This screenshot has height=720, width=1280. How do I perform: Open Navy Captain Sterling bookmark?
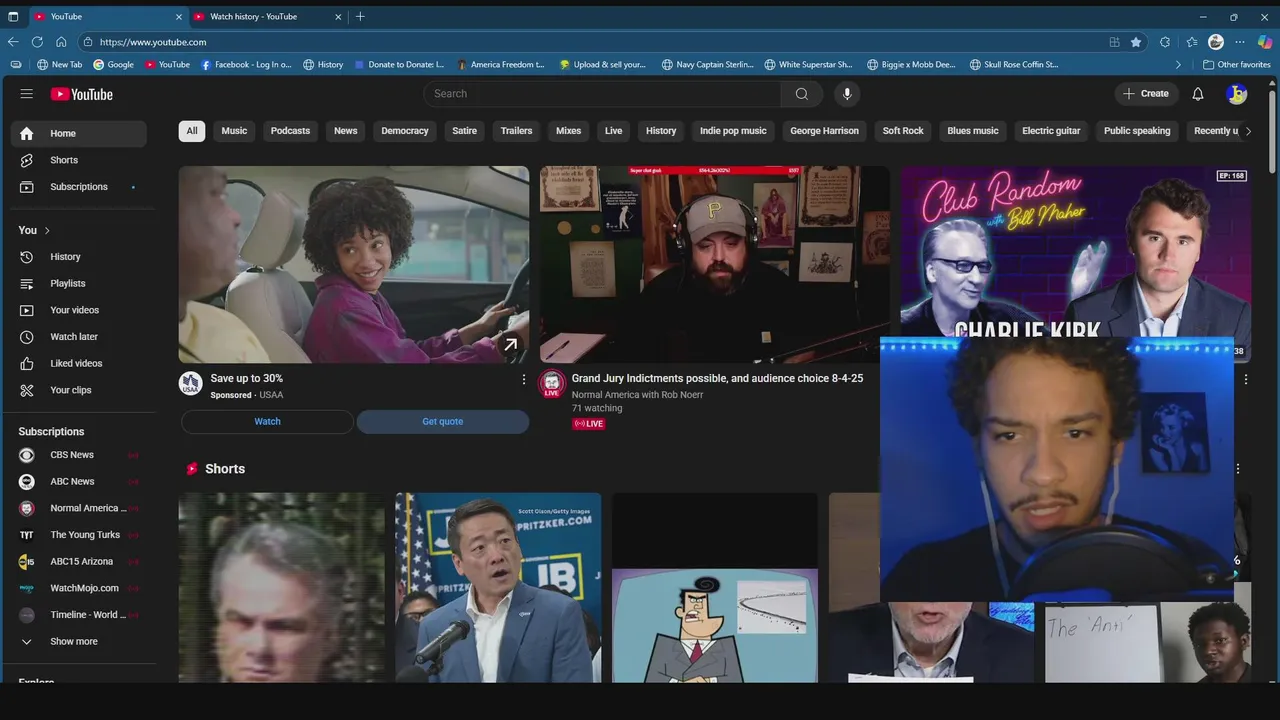click(x=708, y=65)
